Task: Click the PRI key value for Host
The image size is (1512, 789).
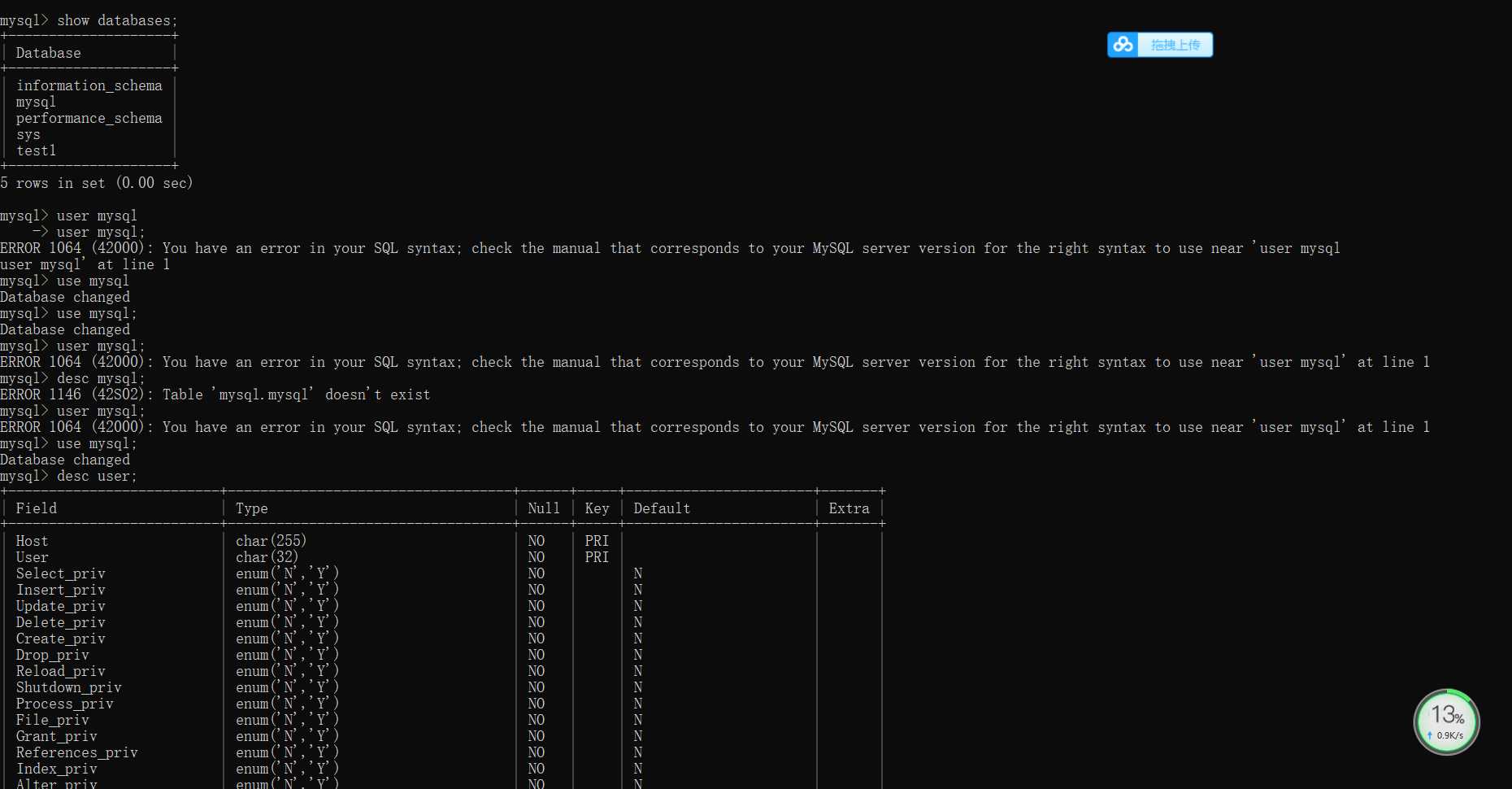Action: tap(597, 541)
